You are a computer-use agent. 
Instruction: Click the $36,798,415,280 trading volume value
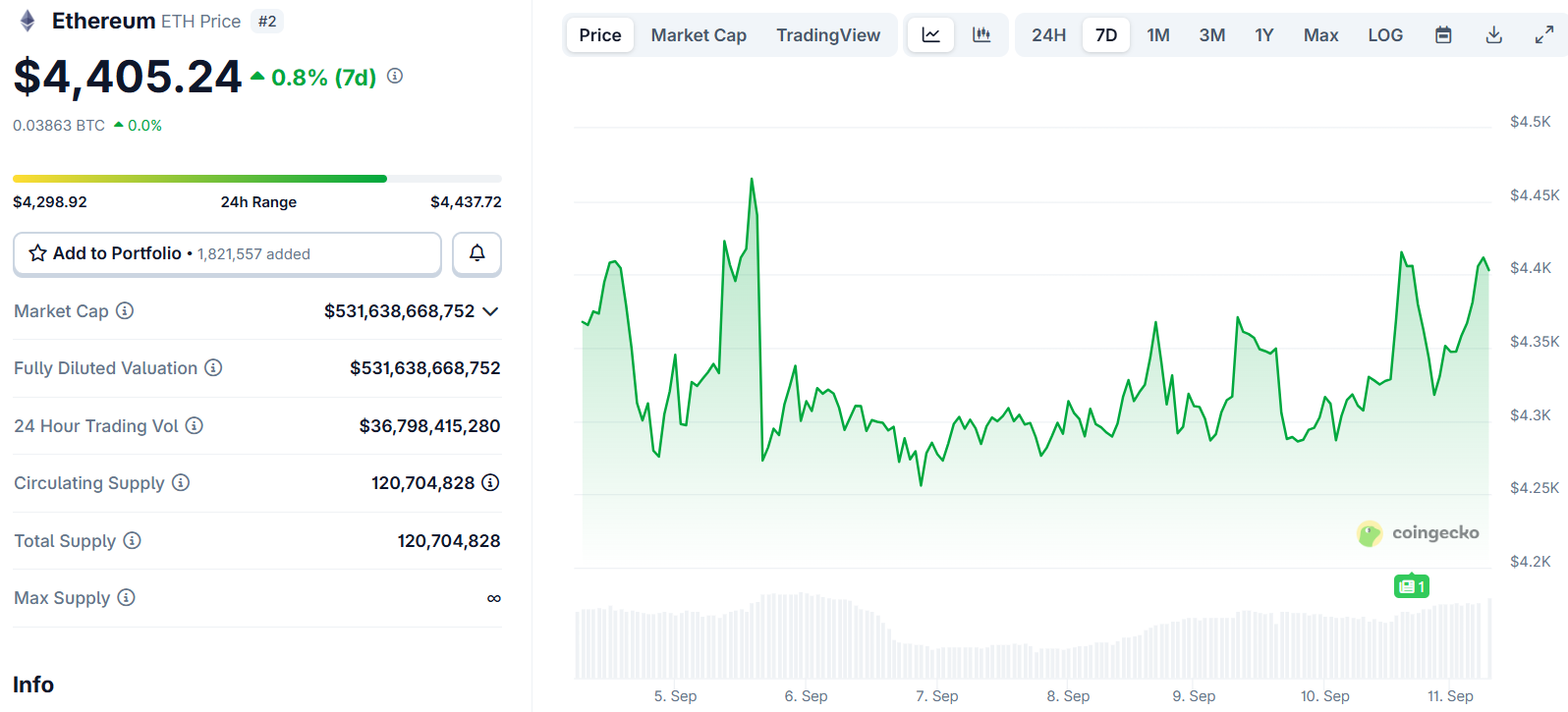pyautogui.click(x=429, y=425)
